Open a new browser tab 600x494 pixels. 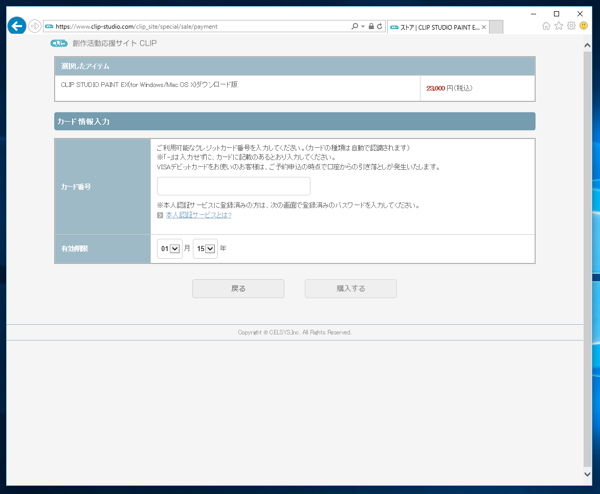coord(496,27)
